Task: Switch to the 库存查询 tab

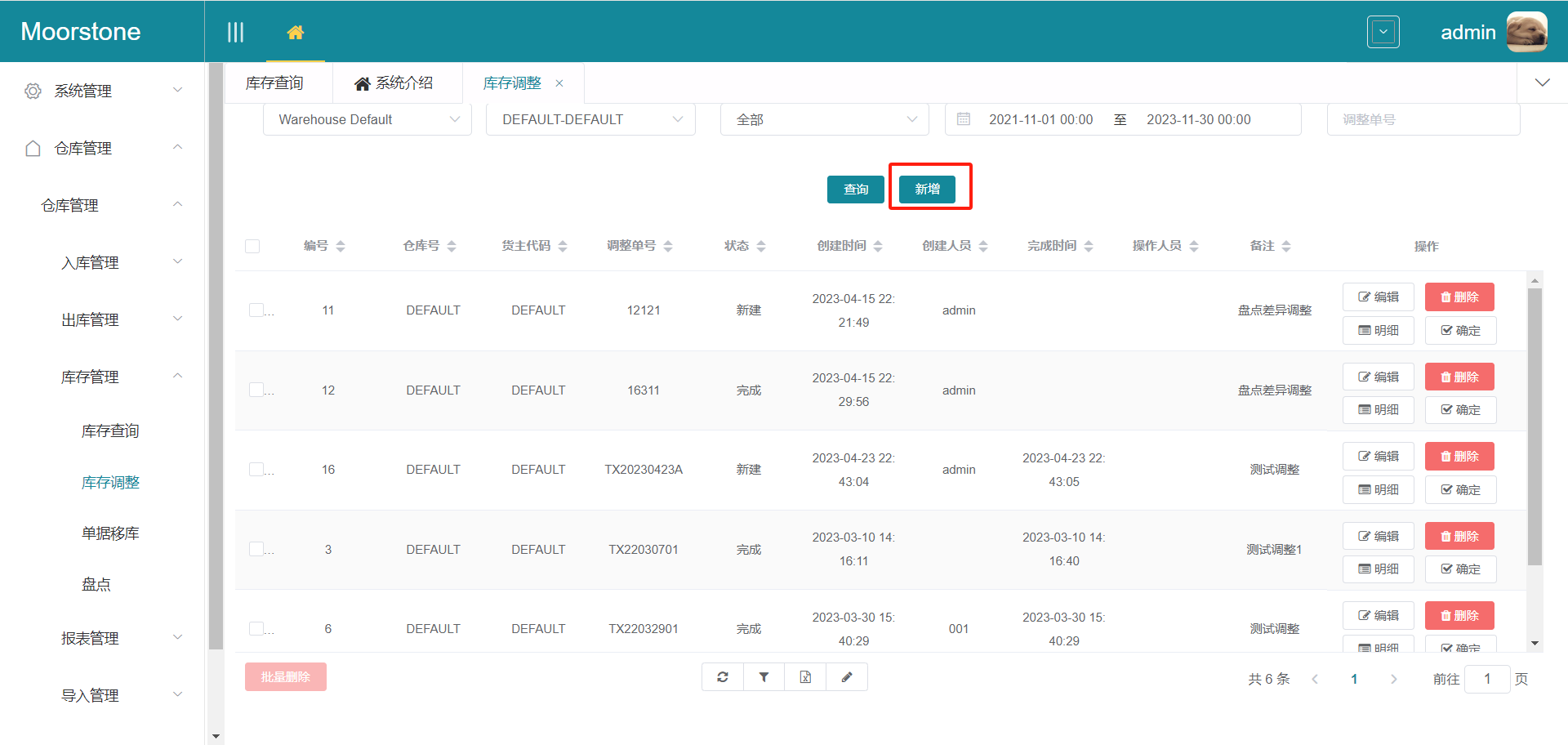Action: click(274, 83)
